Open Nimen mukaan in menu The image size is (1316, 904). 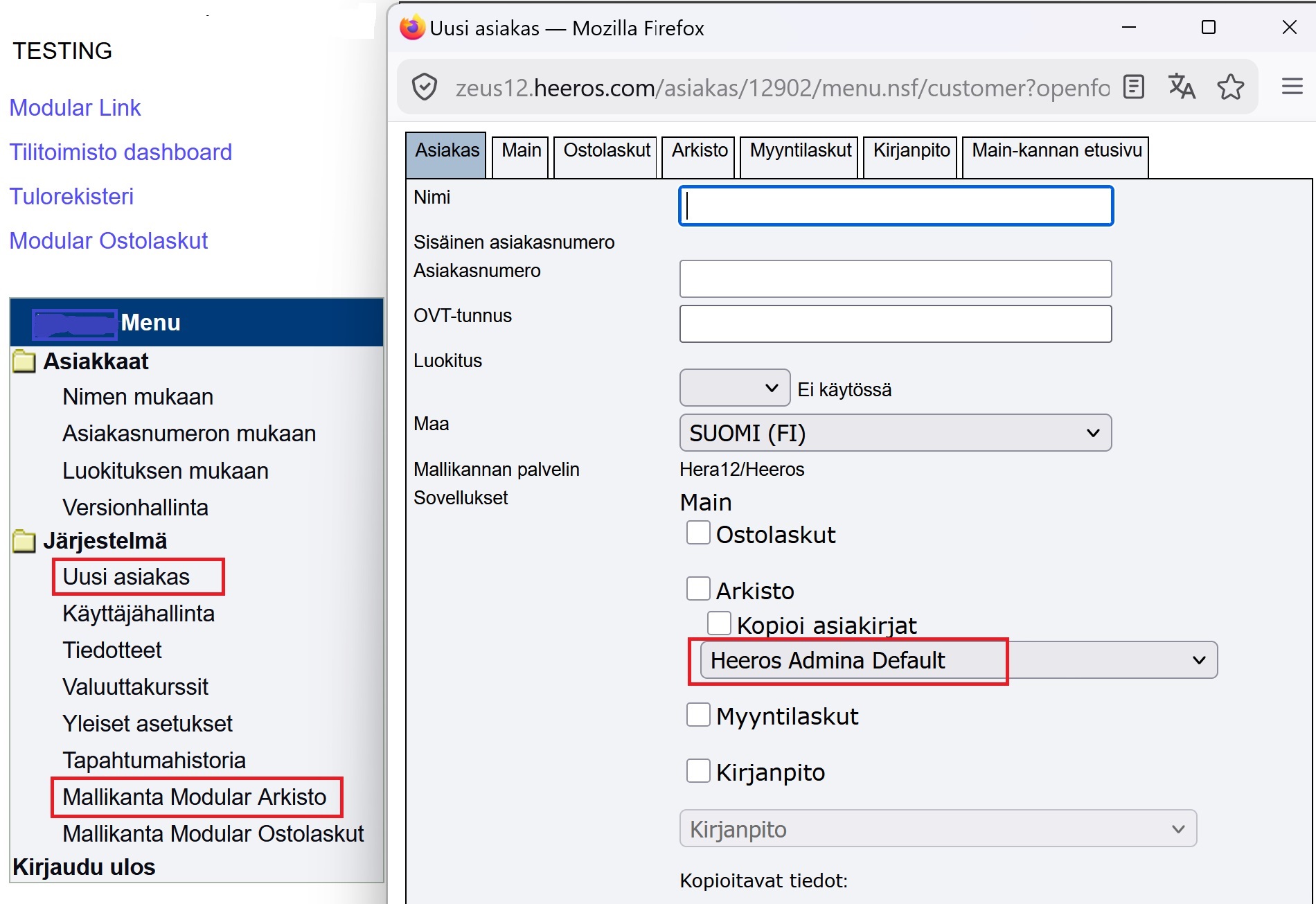point(138,397)
